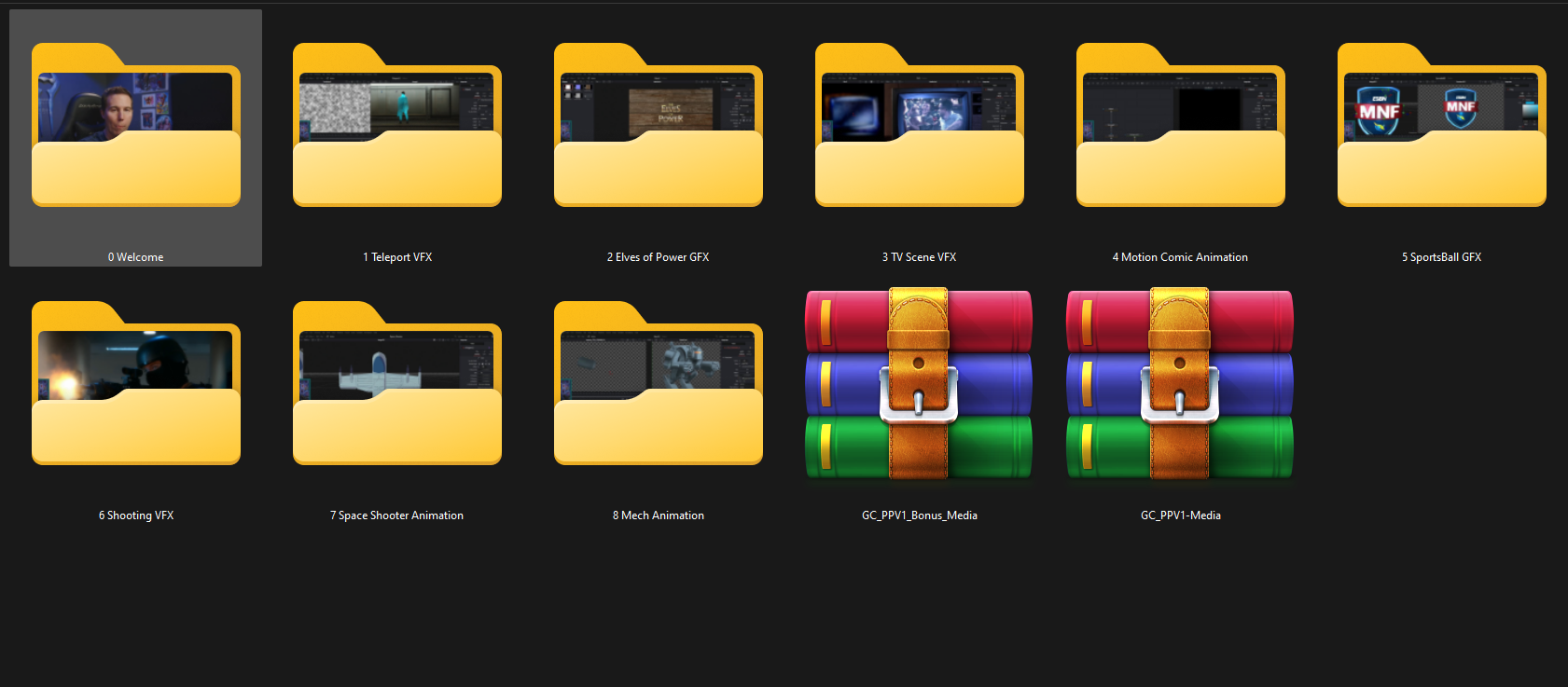
Task: Click the "5 SportsBall GFX" text label
Action: point(1441,257)
